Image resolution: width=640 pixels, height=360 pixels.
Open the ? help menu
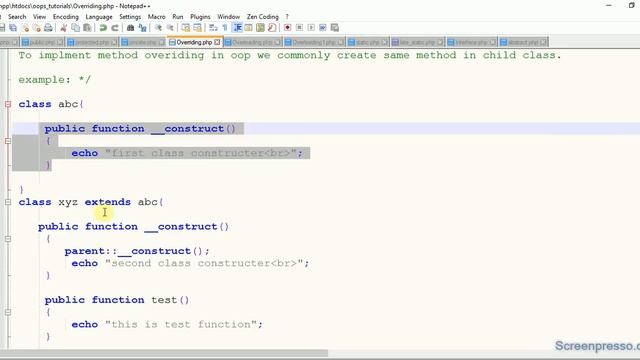(287, 17)
